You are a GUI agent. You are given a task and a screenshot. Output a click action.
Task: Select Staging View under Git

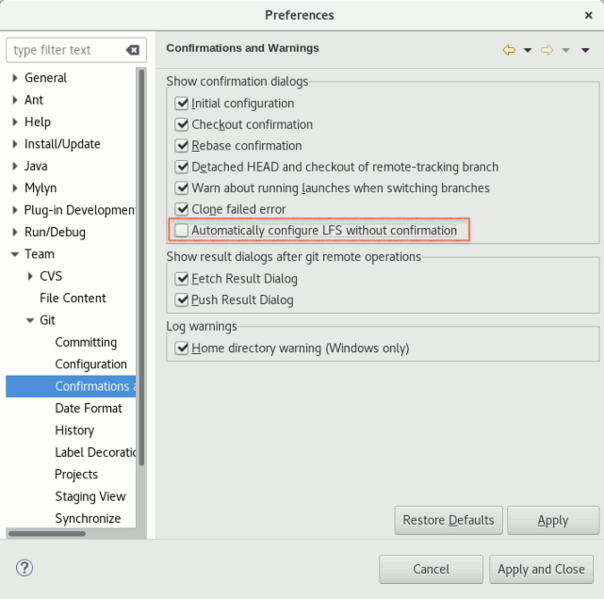pyautogui.click(x=90, y=496)
